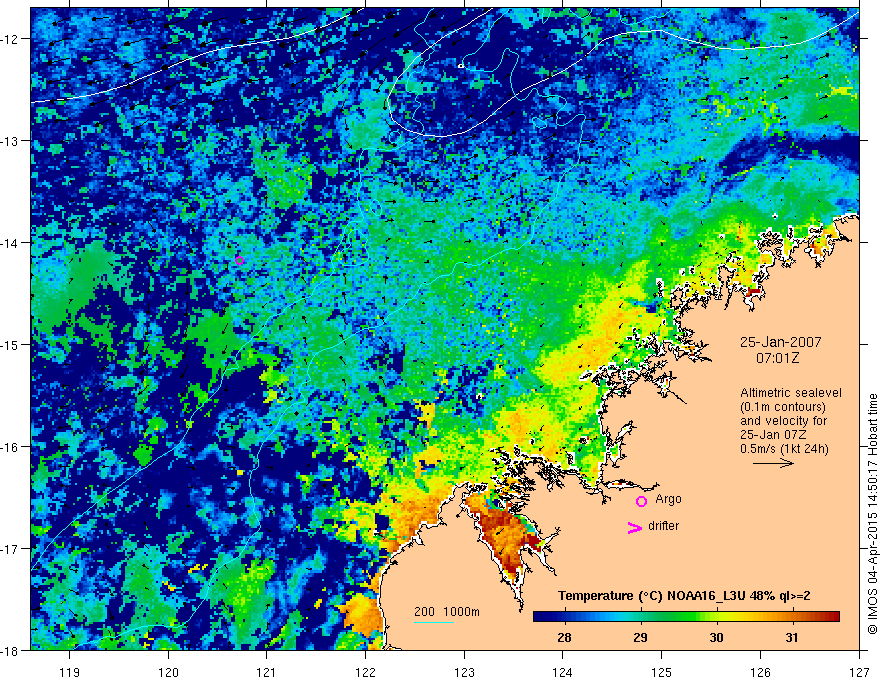The width and height of the screenshot is (880, 680).
Task: Click the 'Temperature (°C) NOAA16_L3U 48% ql>=2' title
Action: click(684, 596)
